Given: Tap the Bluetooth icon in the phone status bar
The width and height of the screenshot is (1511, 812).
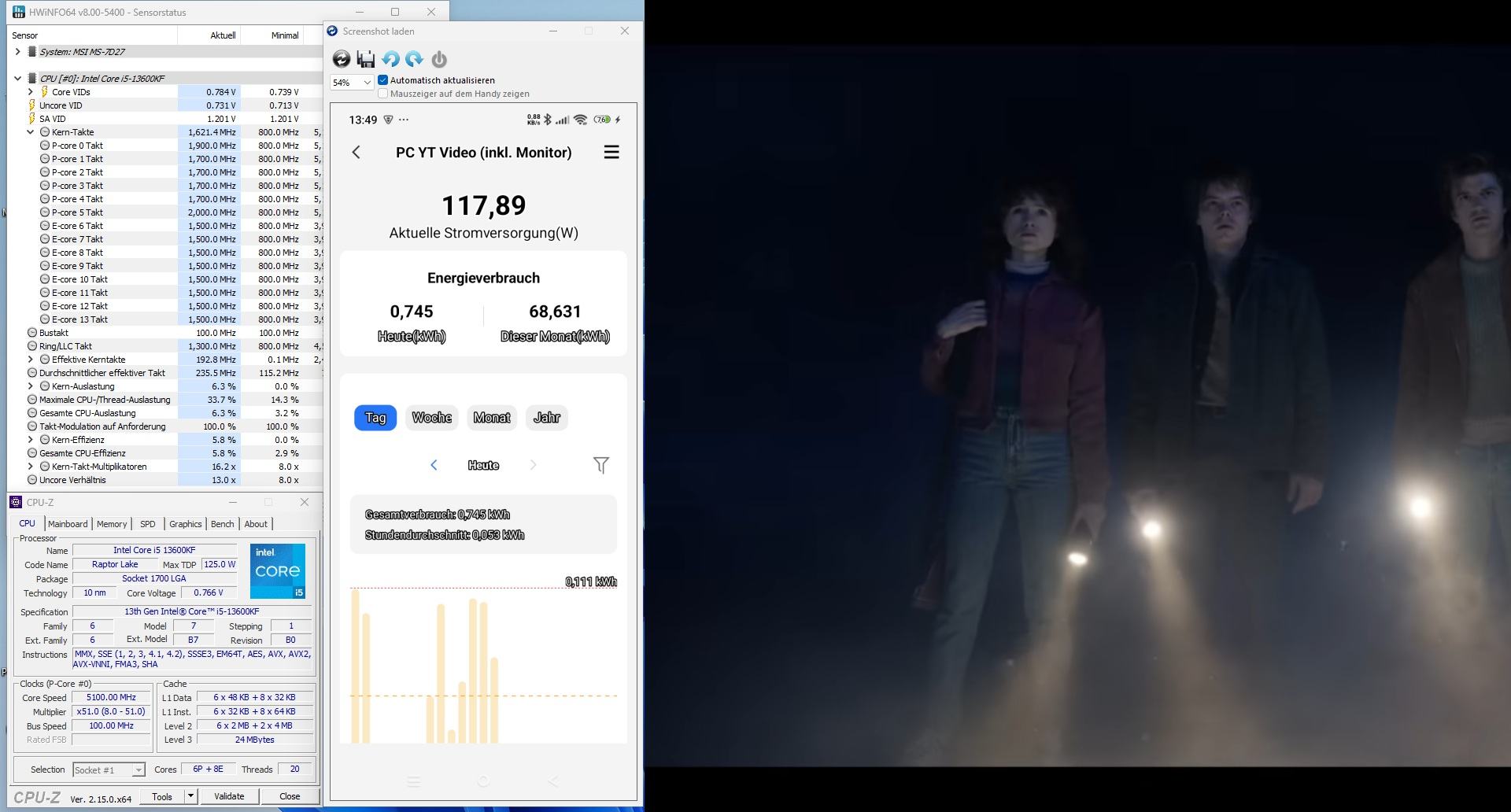Looking at the screenshot, I should [x=548, y=120].
